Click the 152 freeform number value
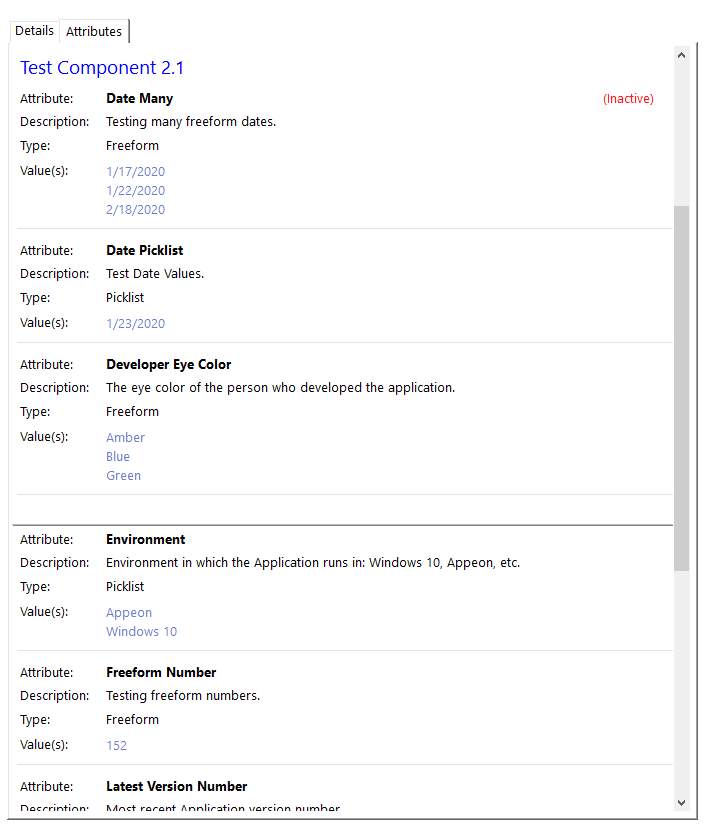The height and width of the screenshot is (831, 706). 116,746
